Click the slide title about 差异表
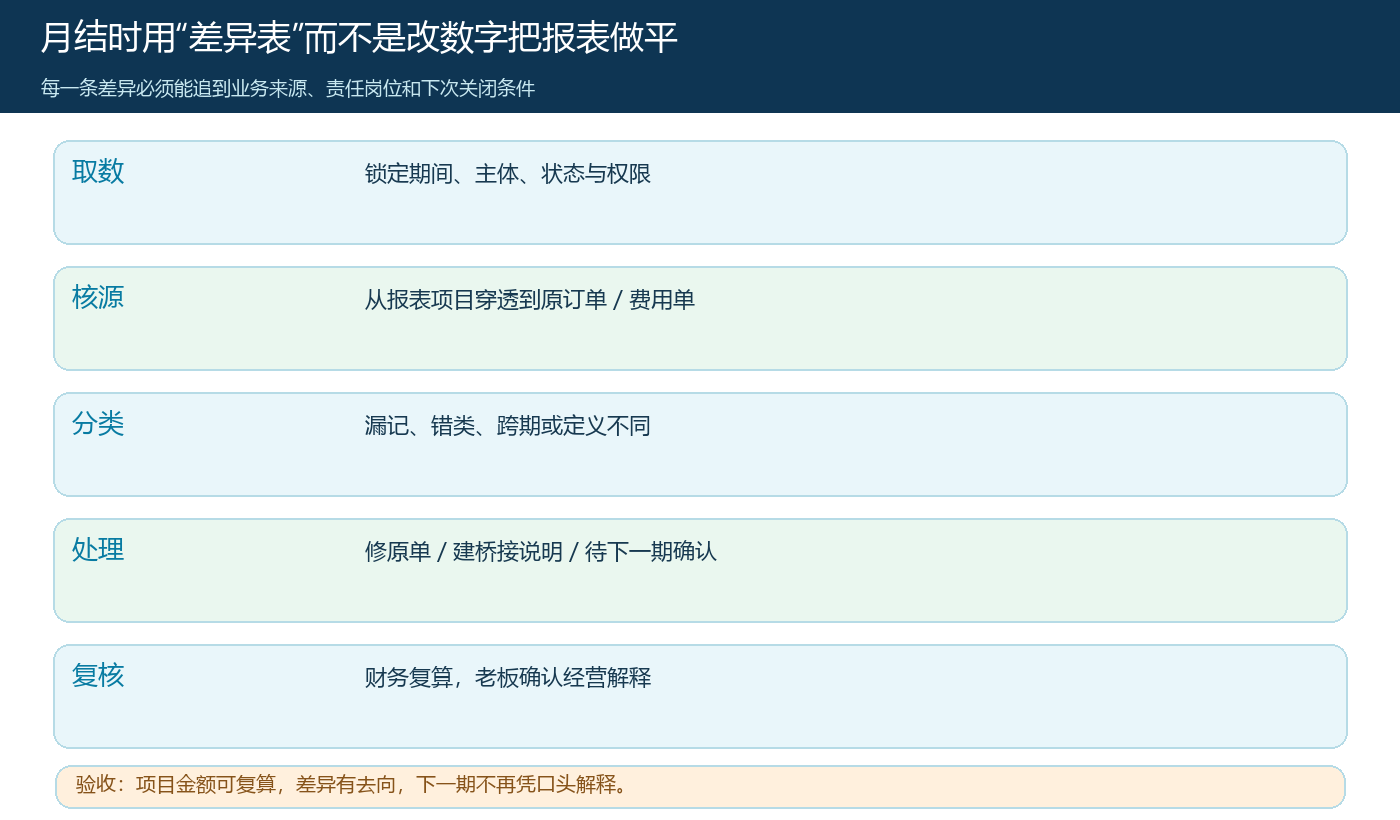The height and width of the screenshot is (820, 1400). coord(359,39)
